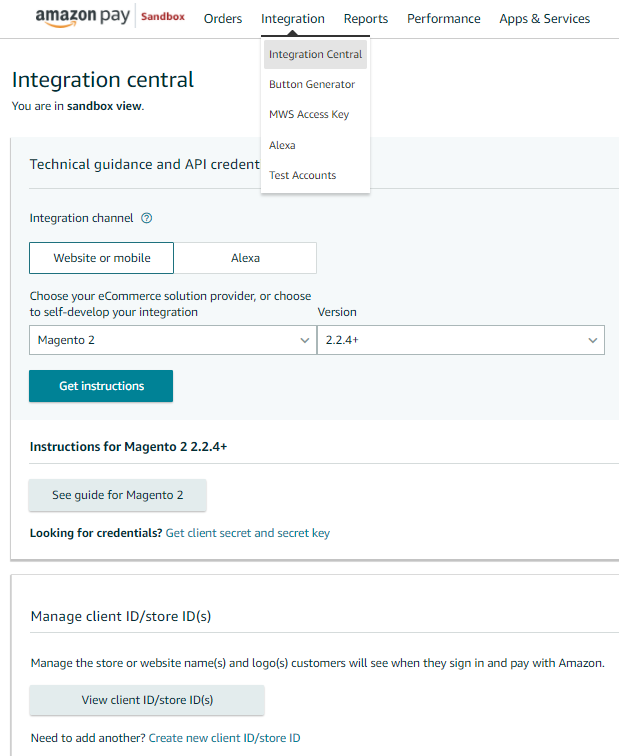Select MWS Access Key menu entry
619x756 pixels.
pyautogui.click(x=309, y=115)
